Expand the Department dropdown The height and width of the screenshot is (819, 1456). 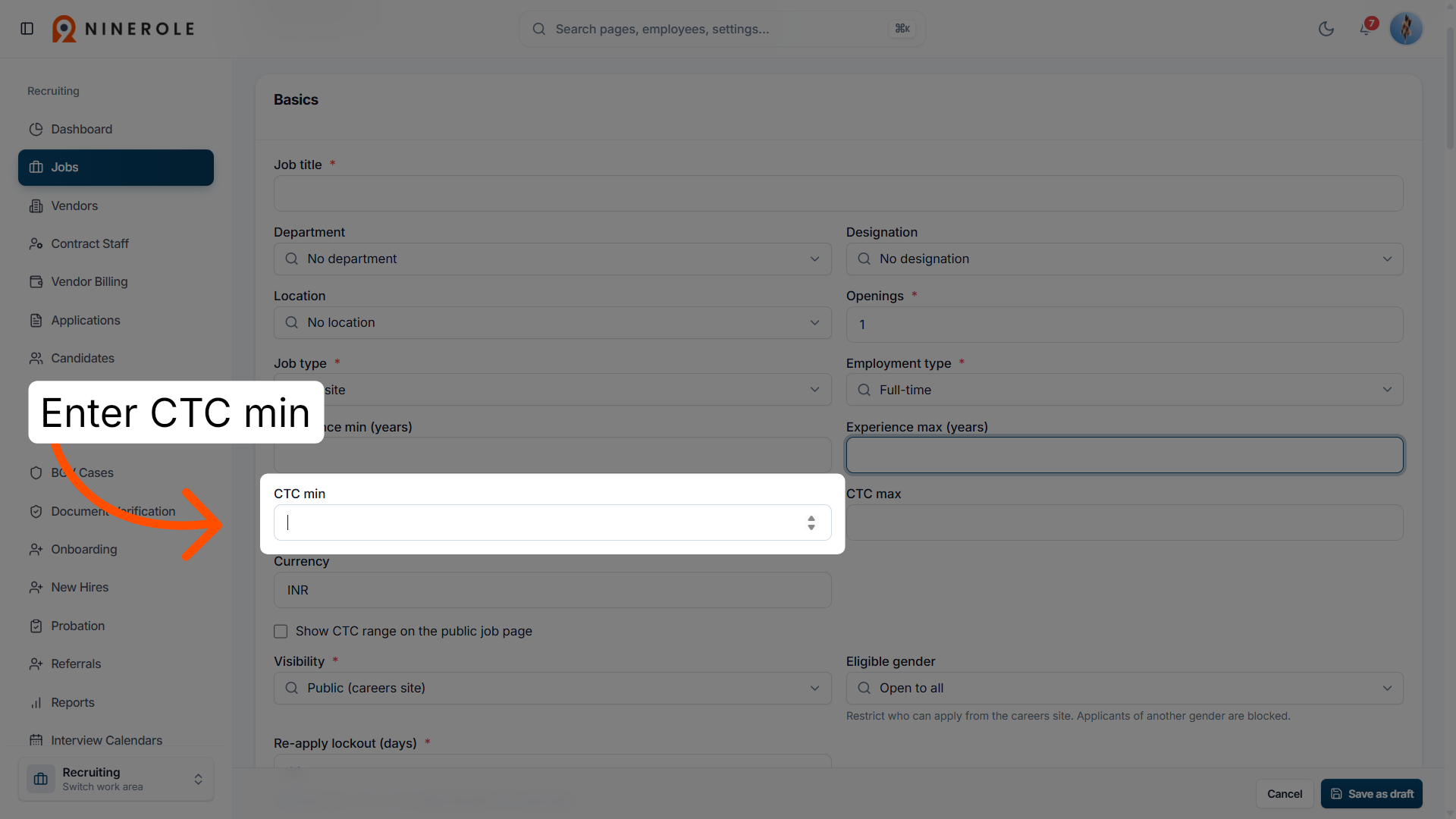coord(552,259)
